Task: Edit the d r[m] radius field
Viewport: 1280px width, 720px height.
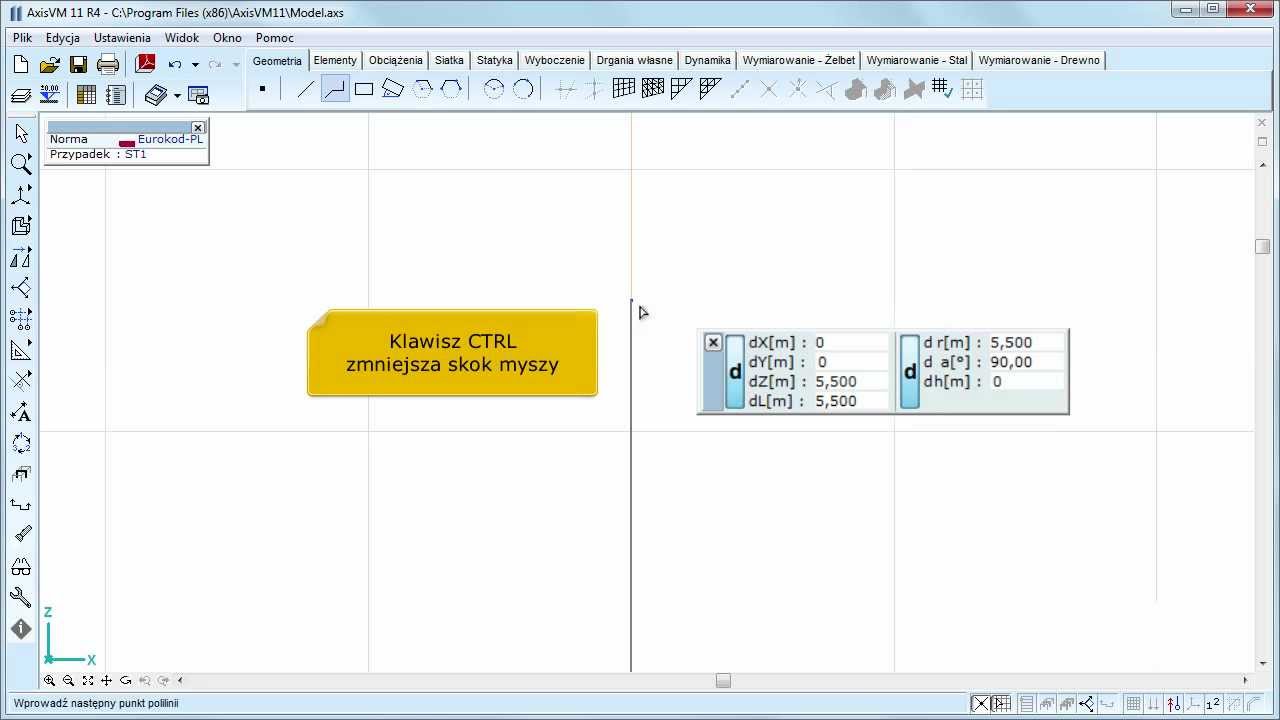Action: pos(1026,343)
